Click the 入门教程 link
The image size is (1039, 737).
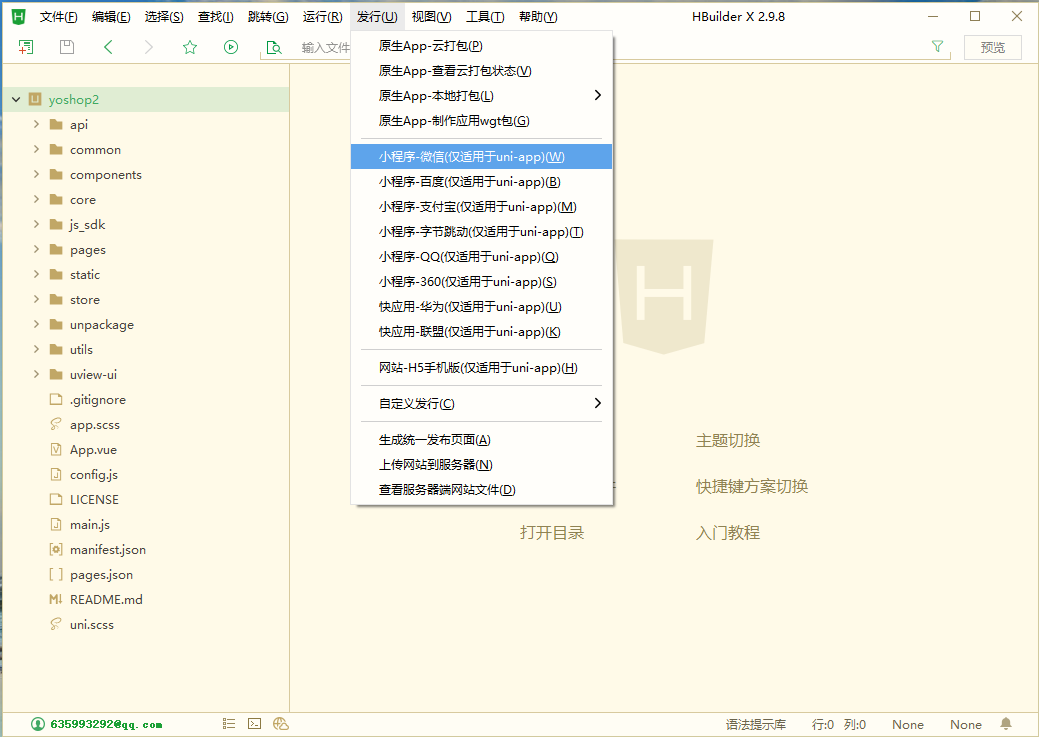[x=728, y=533]
